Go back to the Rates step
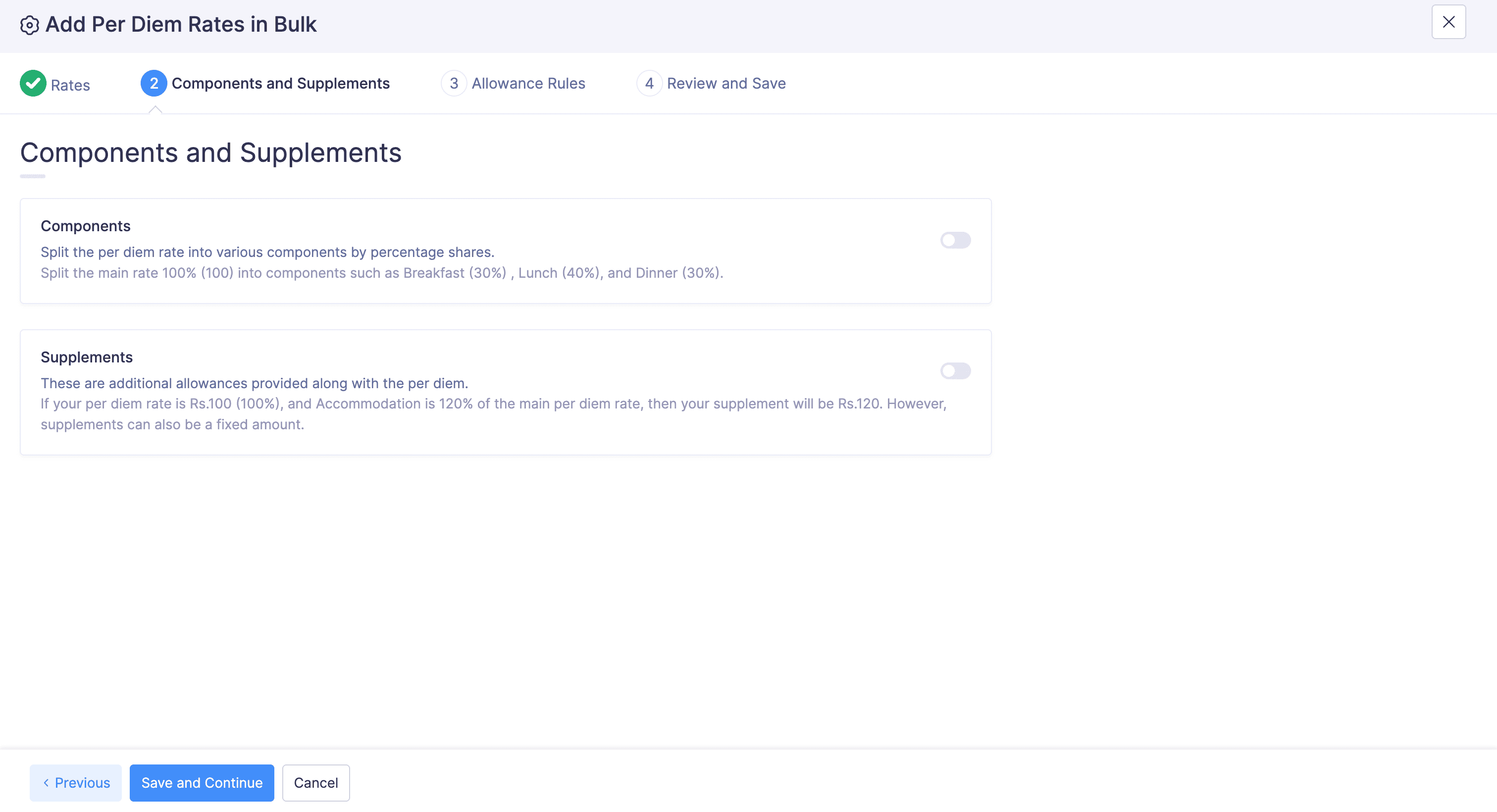 70,85
